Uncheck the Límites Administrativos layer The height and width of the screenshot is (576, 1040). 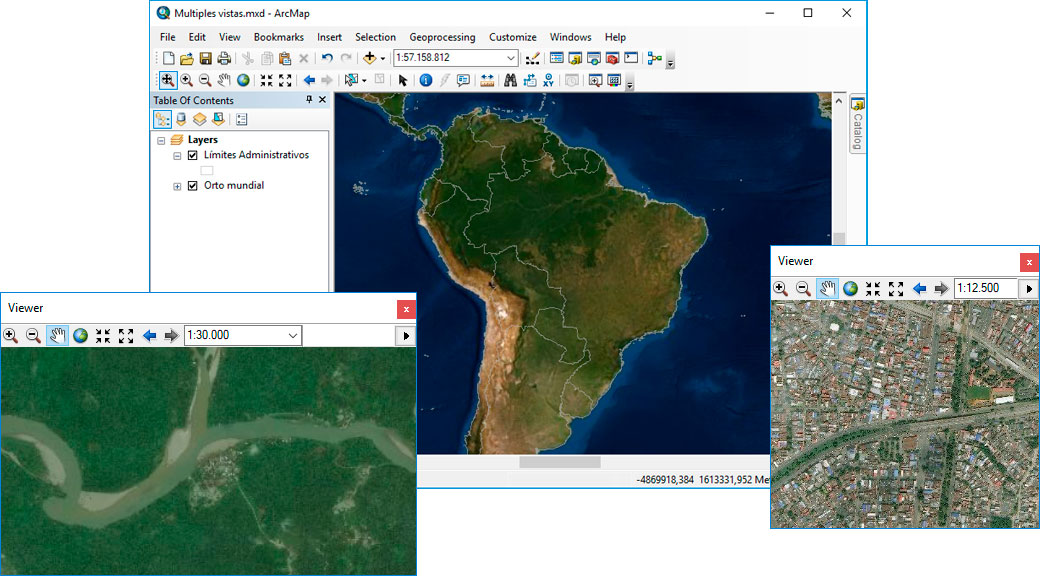coord(192,155)
